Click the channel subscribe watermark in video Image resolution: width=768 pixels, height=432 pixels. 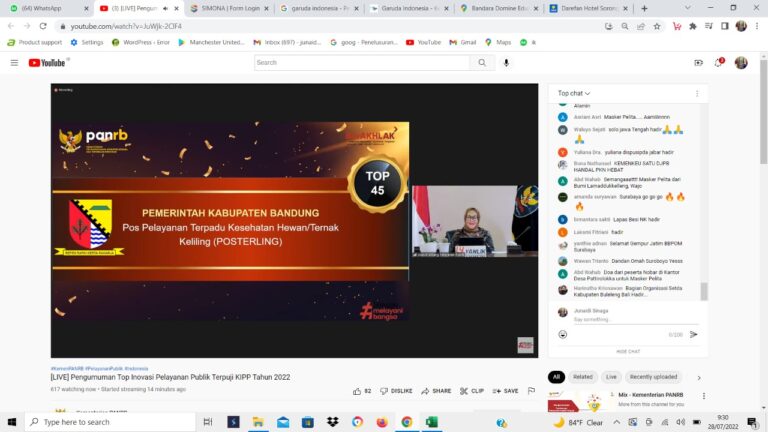(525, 345)
